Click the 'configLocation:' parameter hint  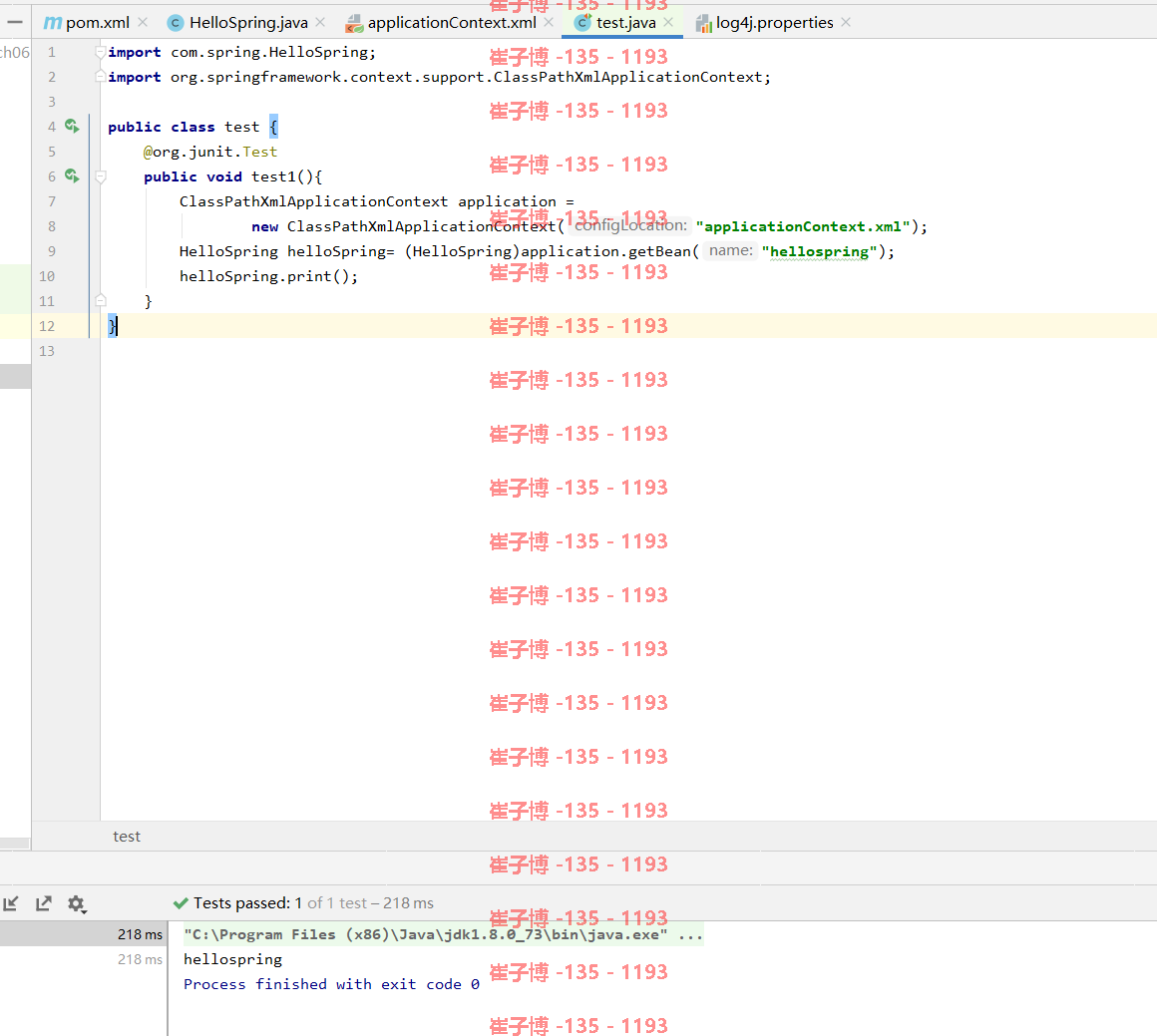630,225
